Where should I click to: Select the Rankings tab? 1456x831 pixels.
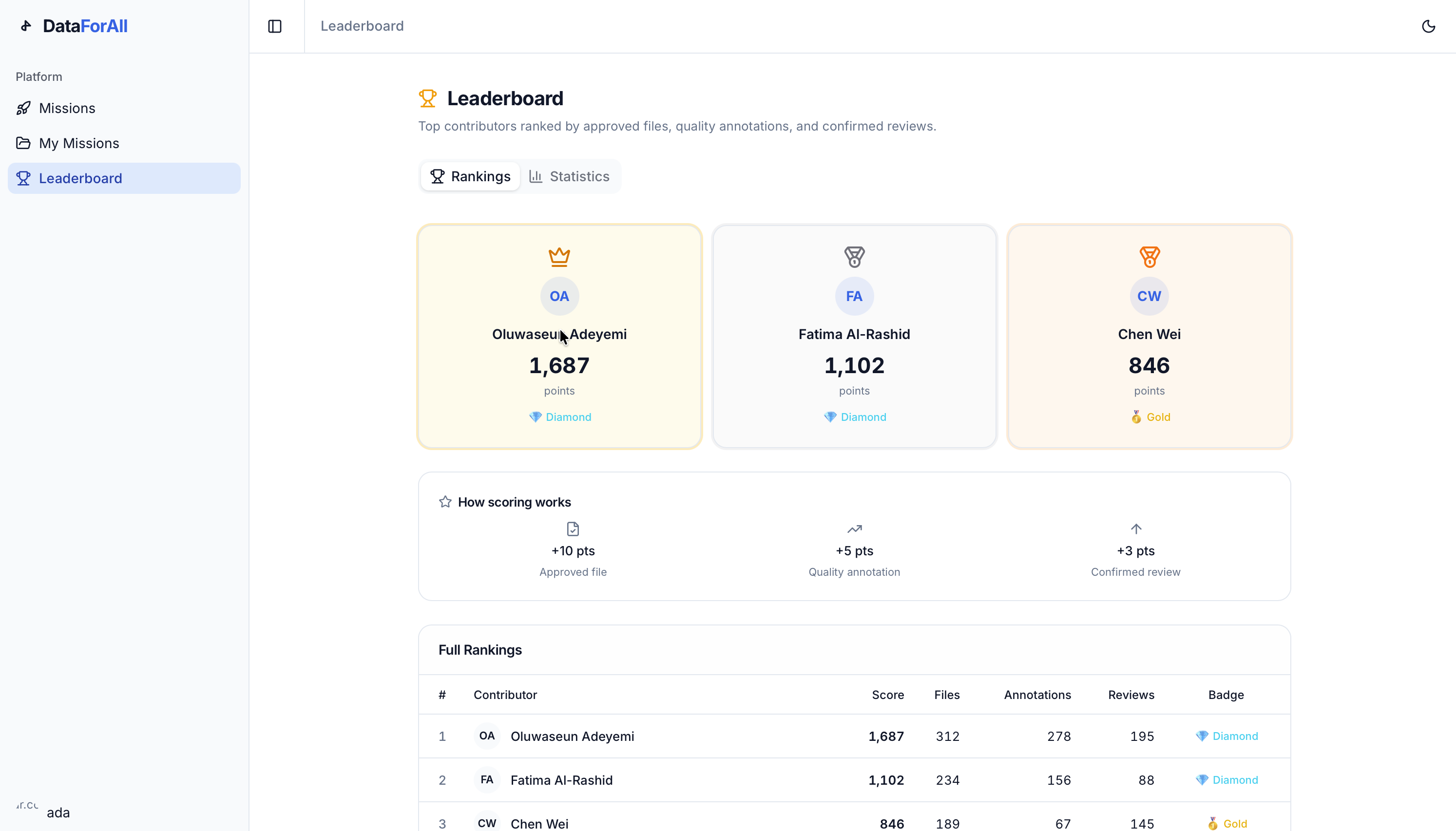(470, 176)
